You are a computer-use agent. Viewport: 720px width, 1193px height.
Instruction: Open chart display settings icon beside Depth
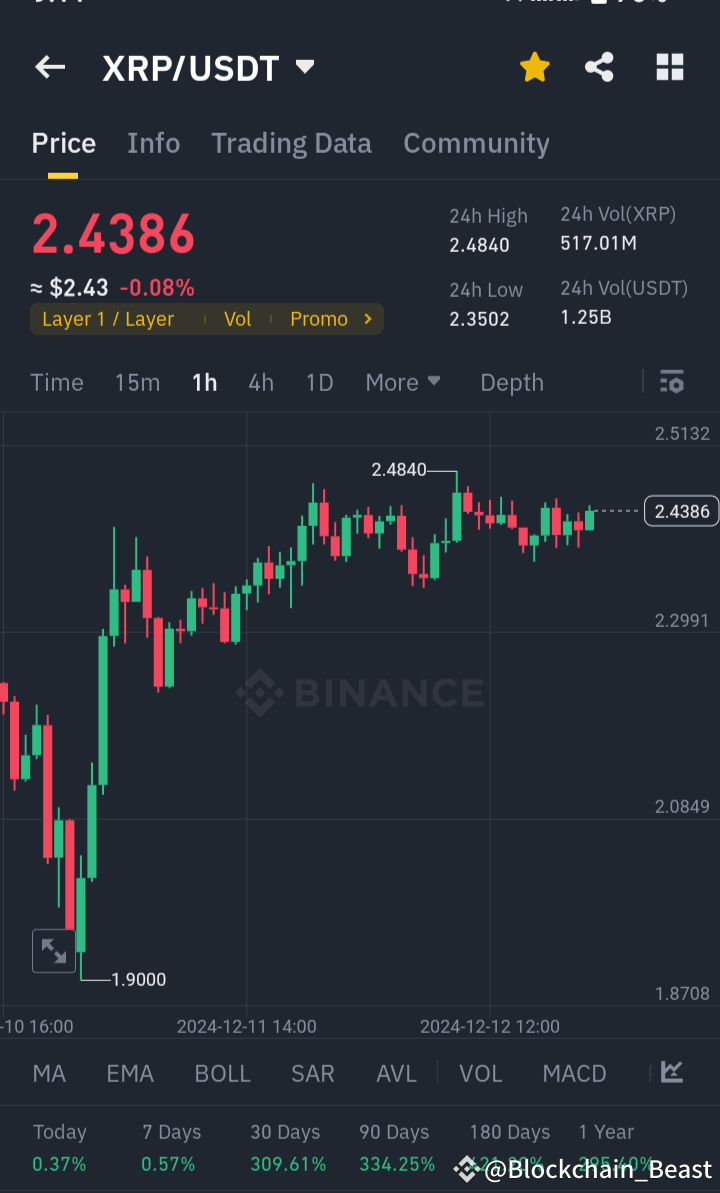coord(671,382)
